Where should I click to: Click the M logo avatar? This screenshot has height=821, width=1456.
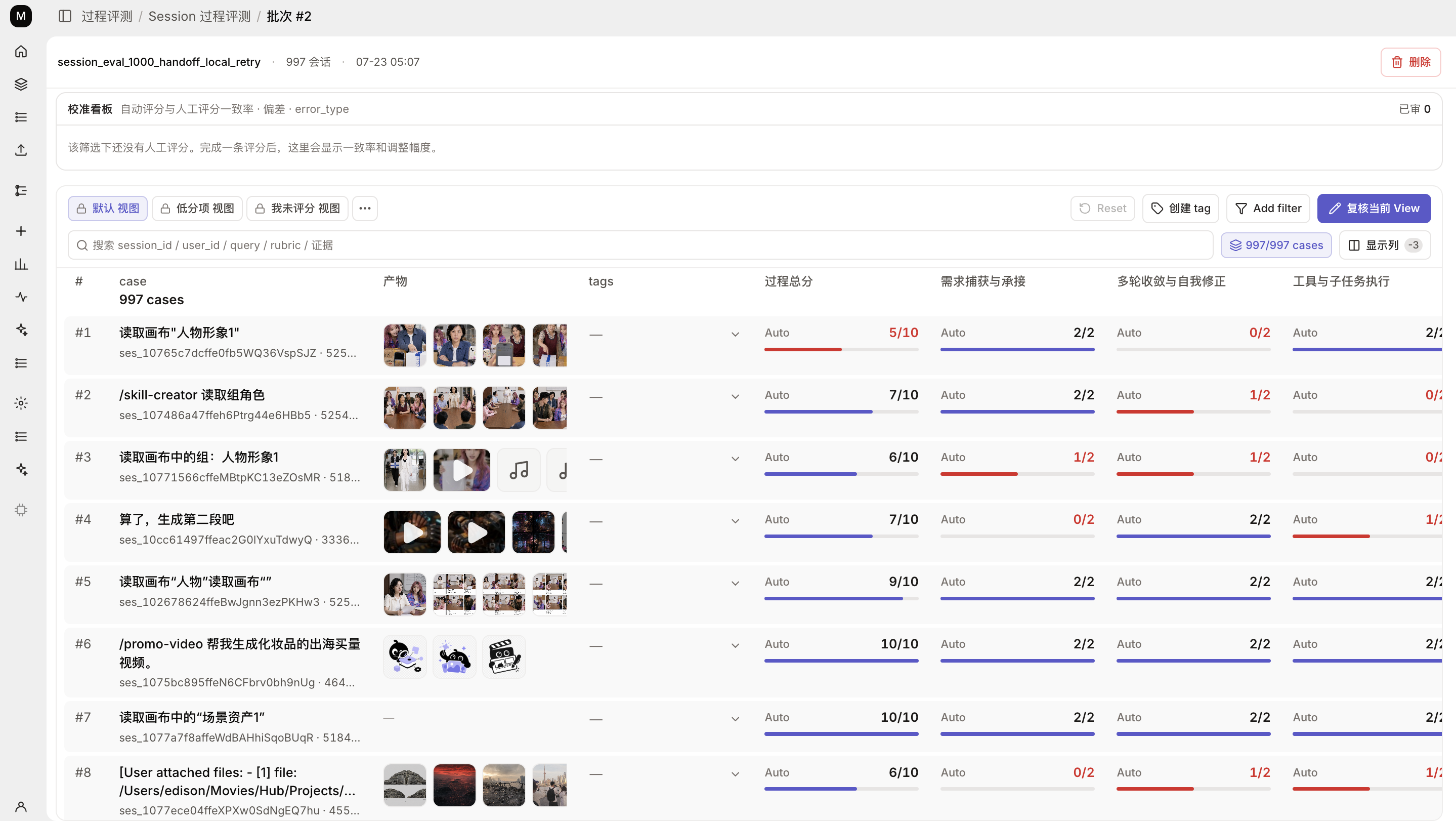(x=21, y=16)
